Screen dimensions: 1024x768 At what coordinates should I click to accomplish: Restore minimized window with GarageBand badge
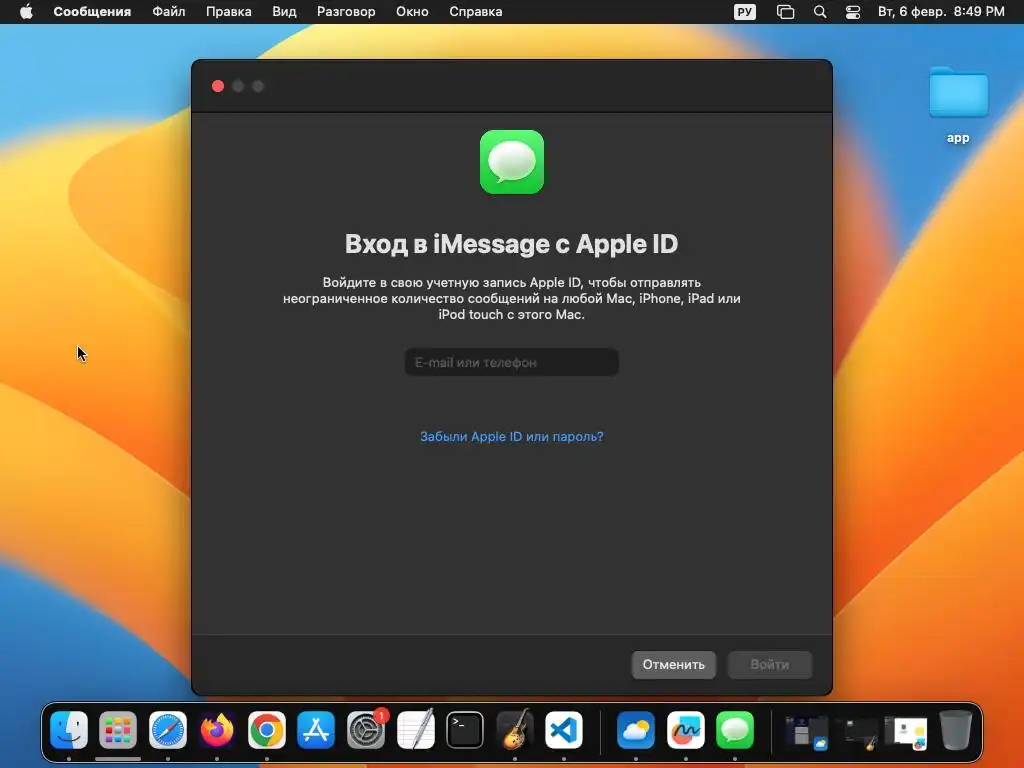pos(857,733)
